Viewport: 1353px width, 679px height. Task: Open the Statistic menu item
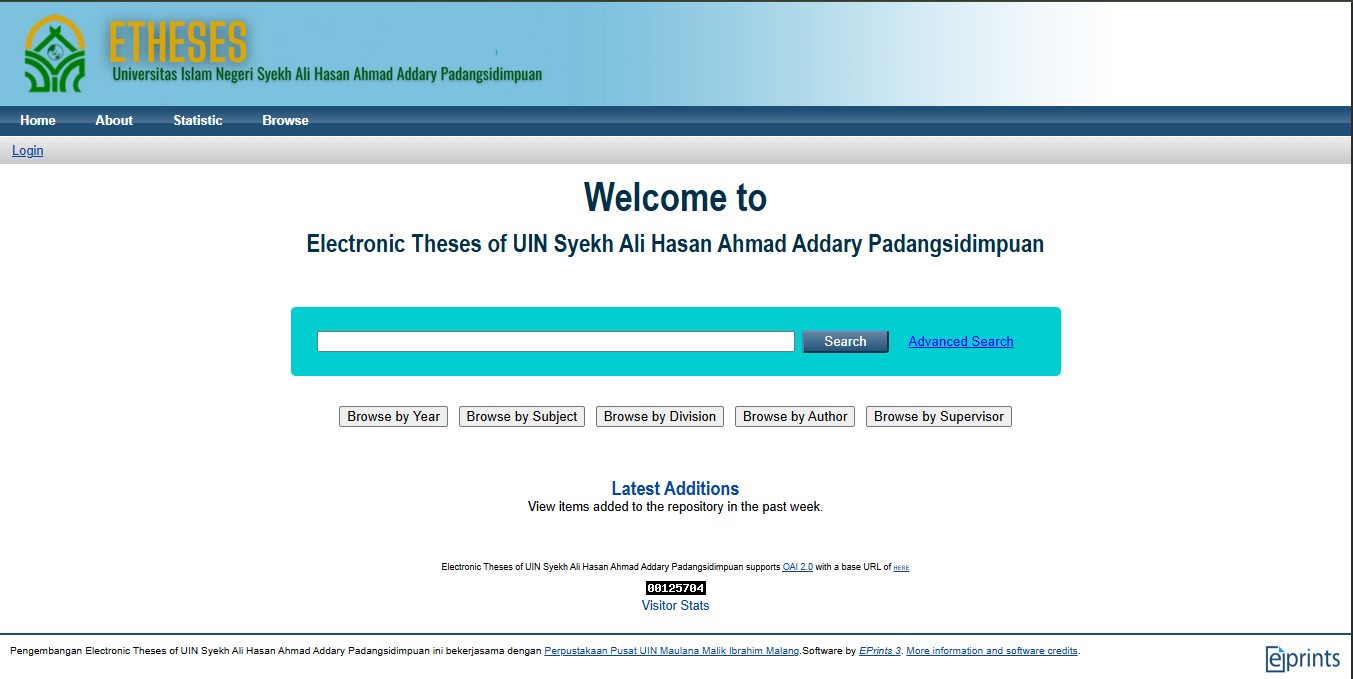pos(198,120)
